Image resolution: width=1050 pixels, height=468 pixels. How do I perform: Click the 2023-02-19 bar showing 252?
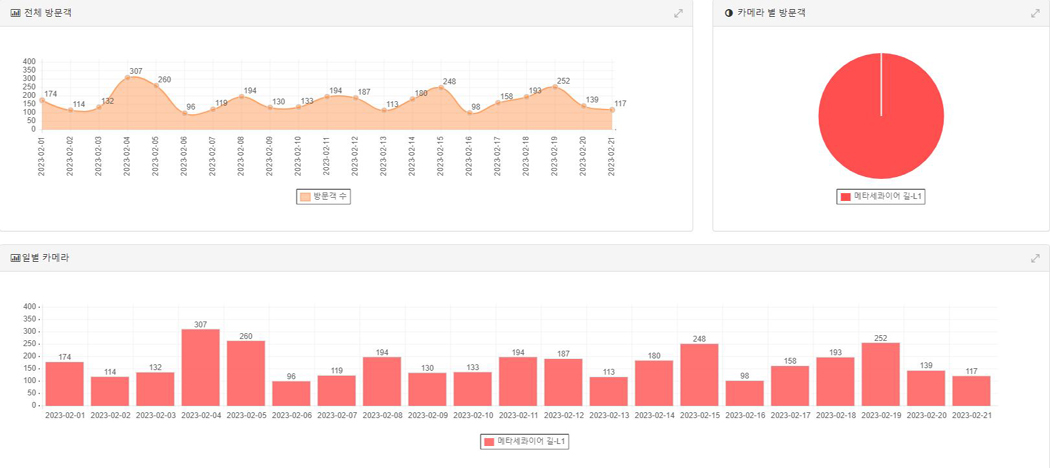click(x=880, y=374)
